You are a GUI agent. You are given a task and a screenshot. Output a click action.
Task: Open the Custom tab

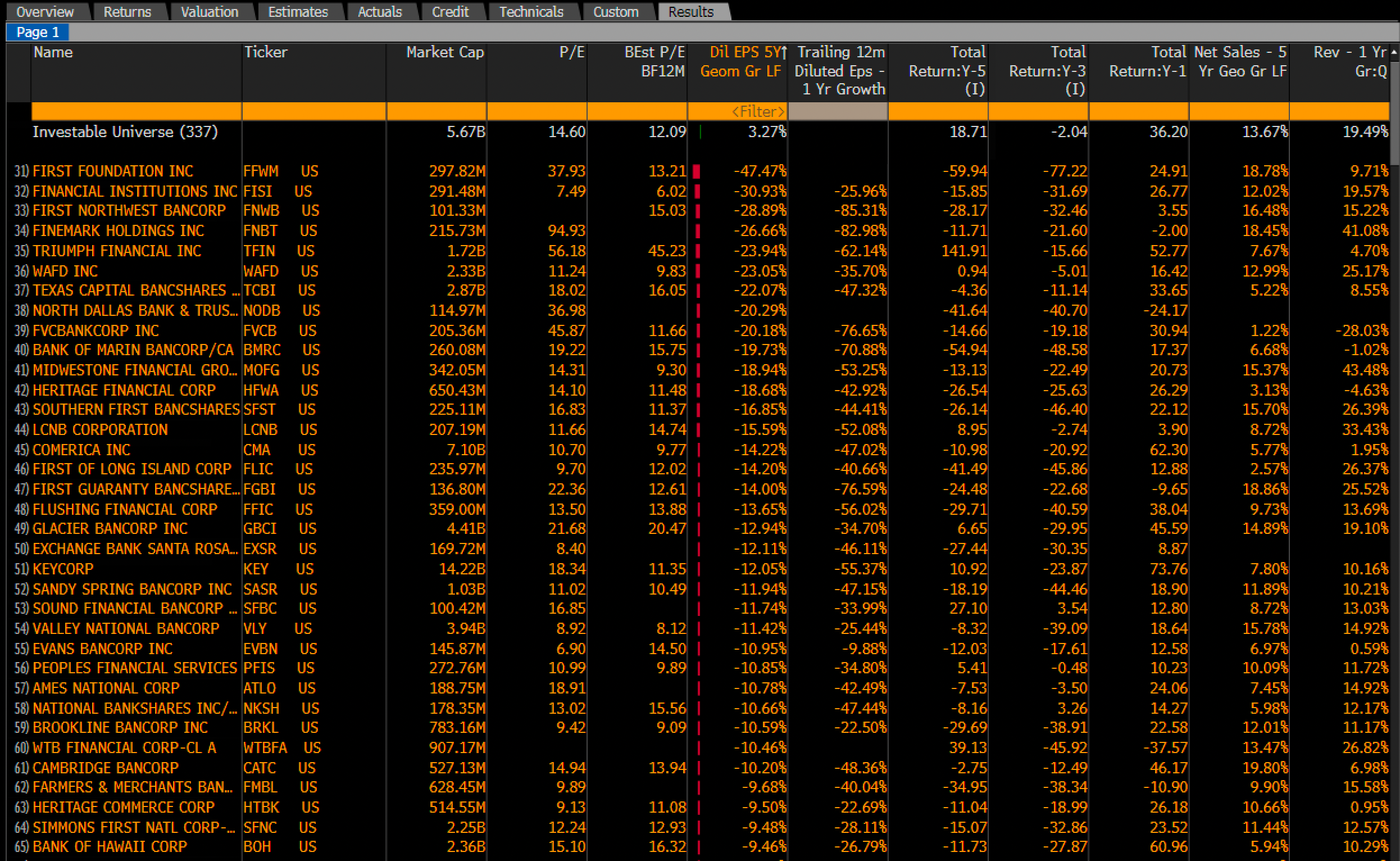point(616,11)
